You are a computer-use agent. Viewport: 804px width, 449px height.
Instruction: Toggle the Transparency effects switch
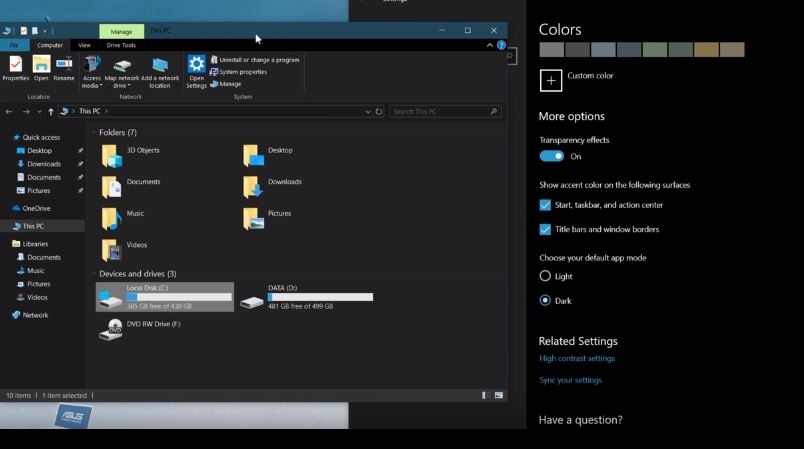[552, 156]
